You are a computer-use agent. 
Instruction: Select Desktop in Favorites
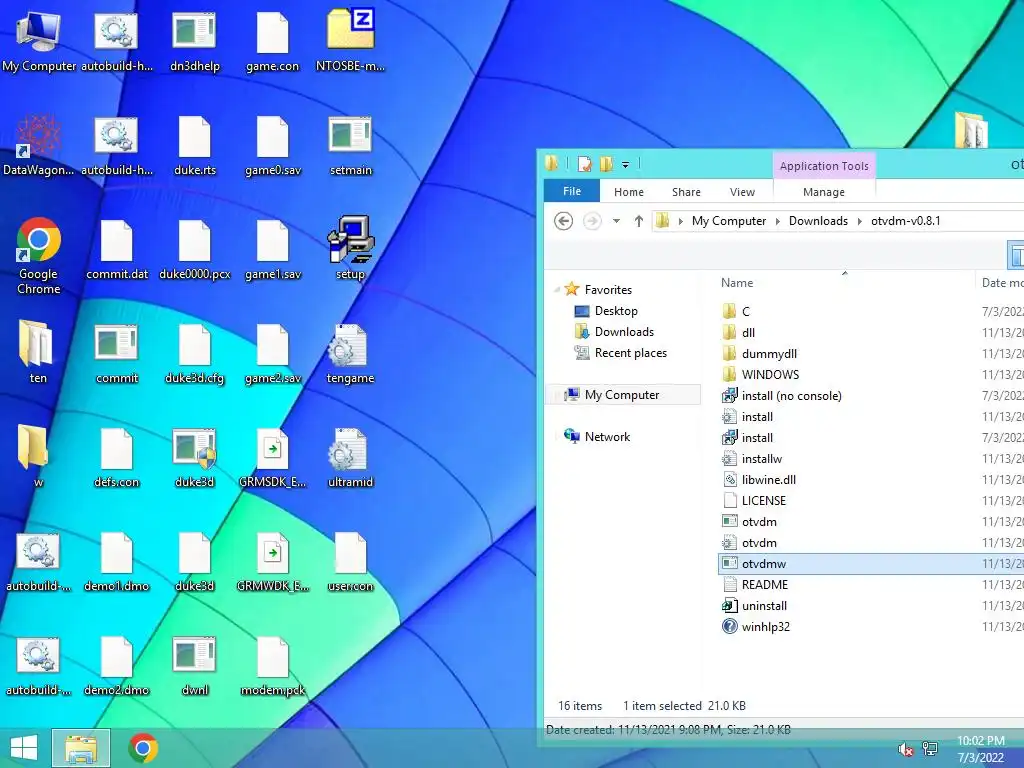click(606, 311)
